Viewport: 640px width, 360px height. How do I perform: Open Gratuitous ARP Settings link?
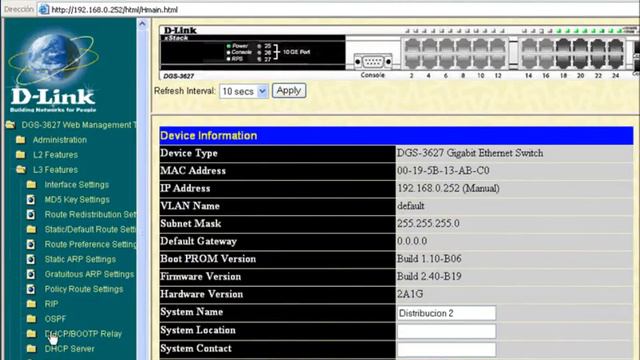click(x=89, y=274)
